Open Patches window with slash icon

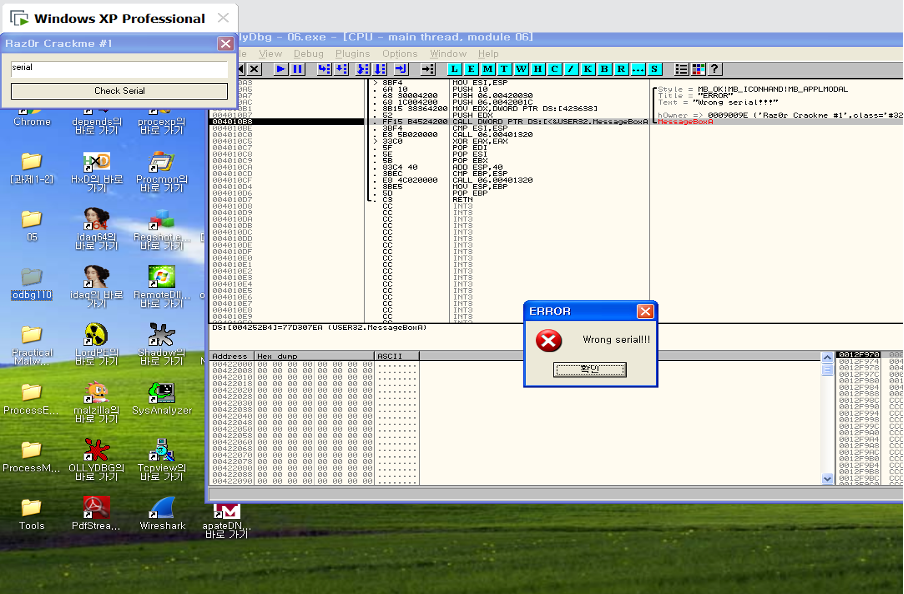click(571, 69)
